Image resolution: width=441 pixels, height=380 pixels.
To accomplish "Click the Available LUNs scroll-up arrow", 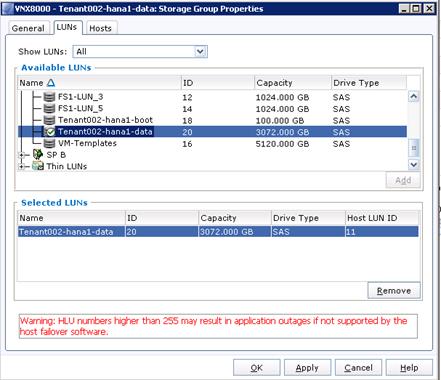I will click(x=414, y=97).
